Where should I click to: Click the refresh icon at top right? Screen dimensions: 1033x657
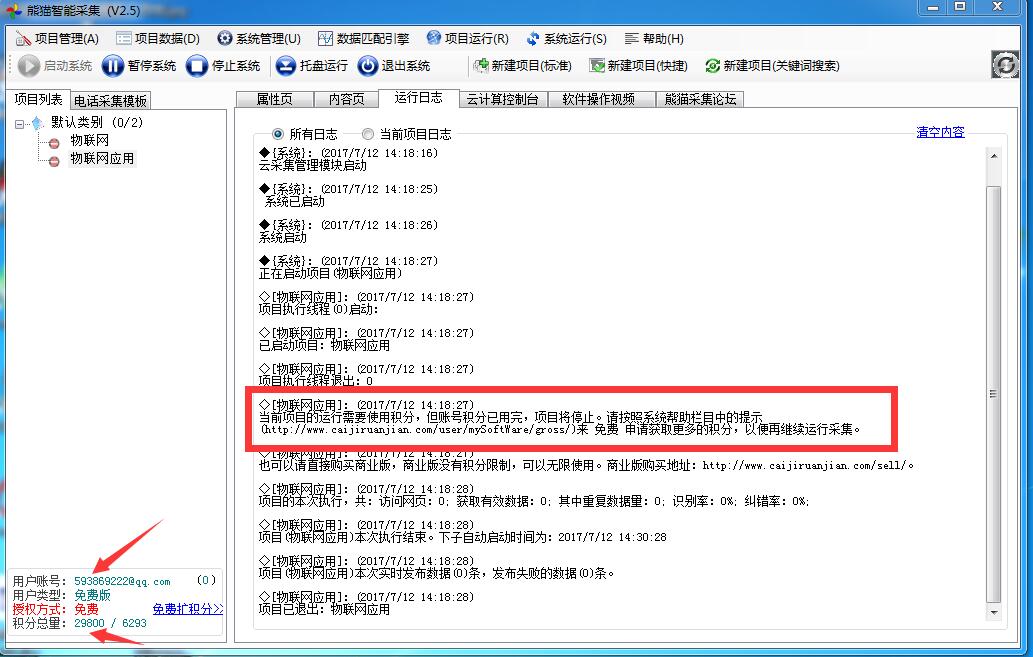1004,65
